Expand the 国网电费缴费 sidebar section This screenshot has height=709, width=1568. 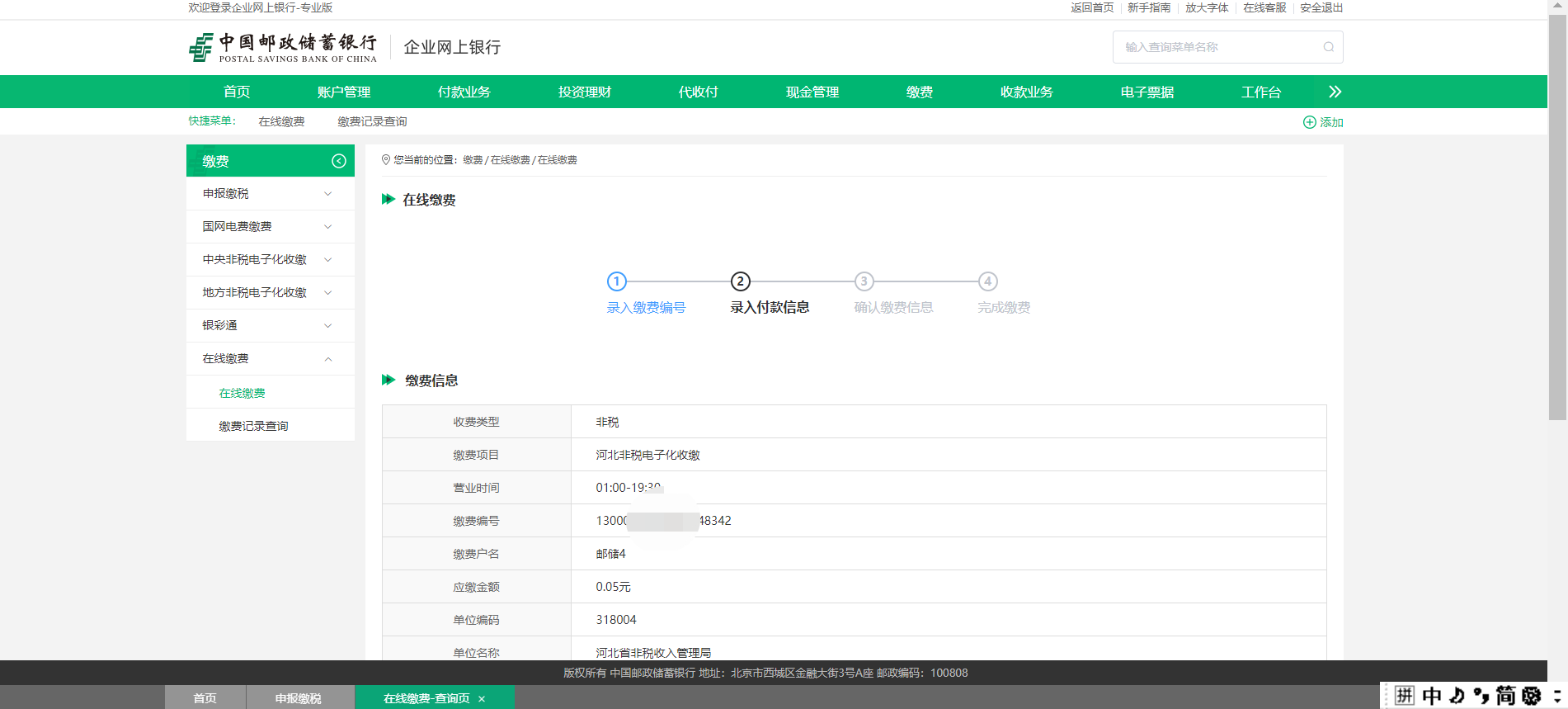[x=327, y=227]
